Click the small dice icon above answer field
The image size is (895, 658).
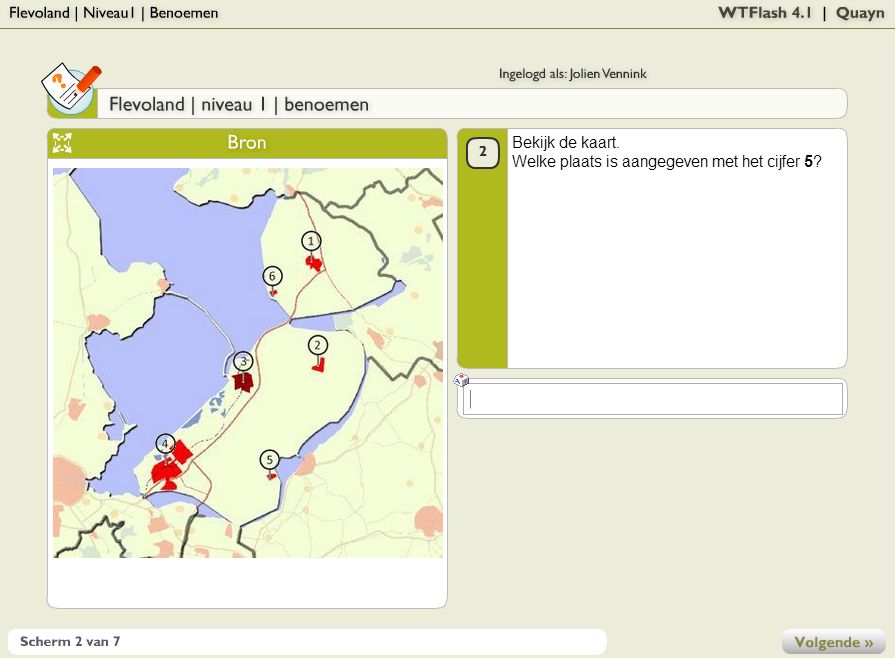tap(461, 380)
